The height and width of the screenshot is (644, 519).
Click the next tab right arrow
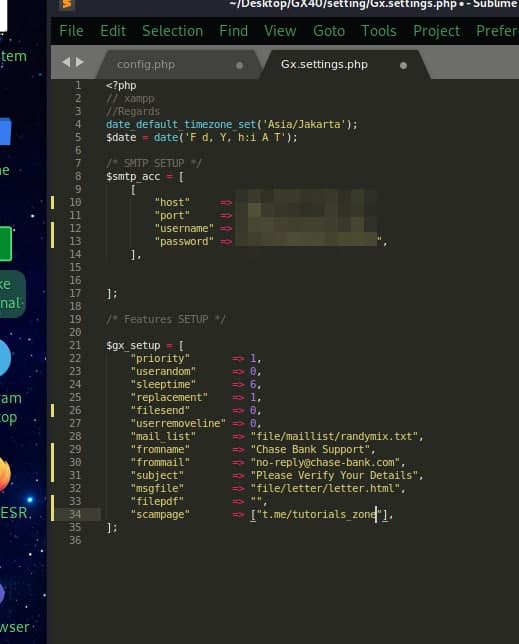80,62
